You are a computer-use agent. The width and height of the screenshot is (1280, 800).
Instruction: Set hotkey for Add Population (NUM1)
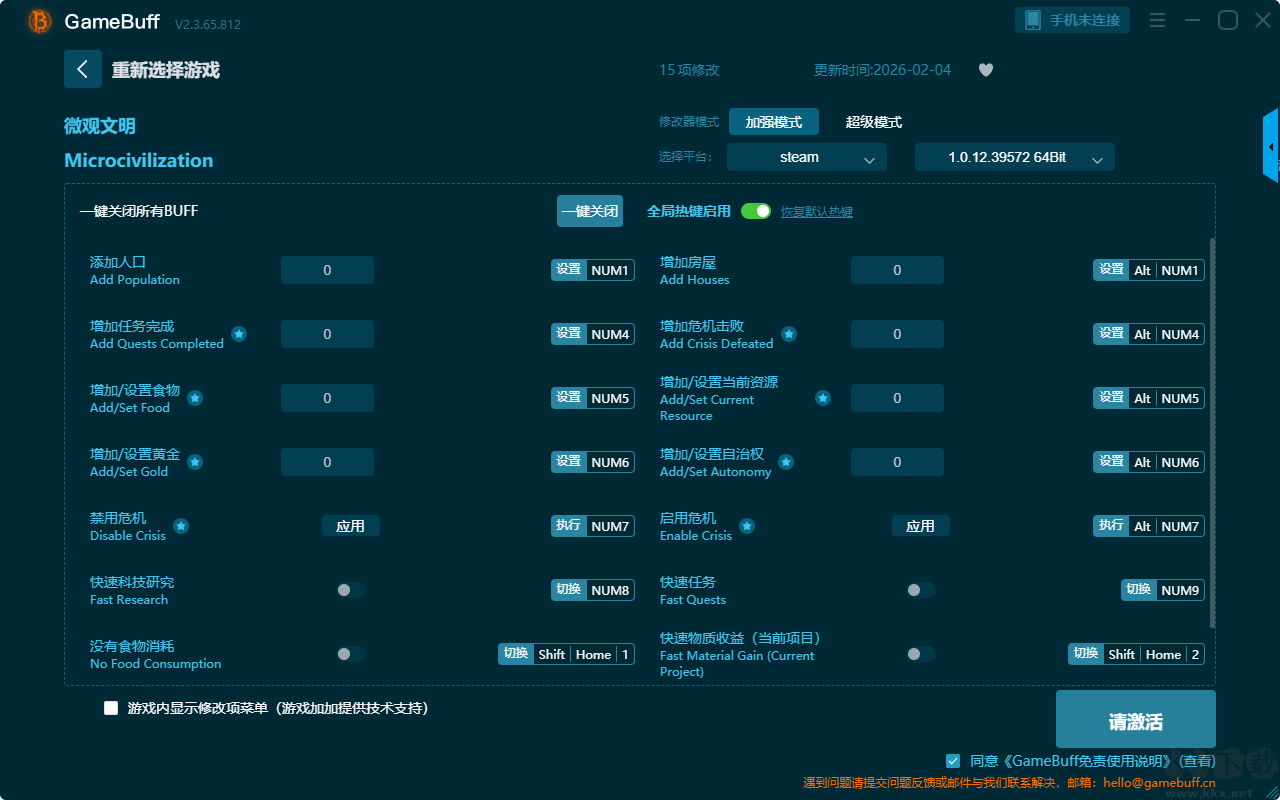pos(593,270)
